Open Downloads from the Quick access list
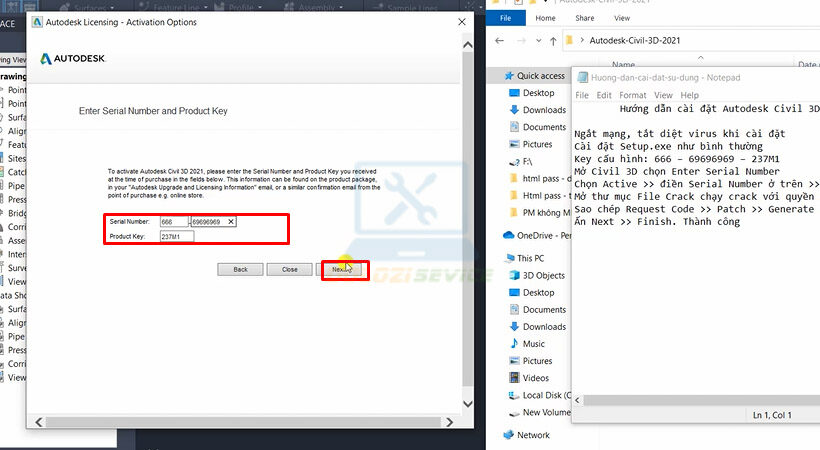This screenshot has height=450, width=820. pos(511,110)
